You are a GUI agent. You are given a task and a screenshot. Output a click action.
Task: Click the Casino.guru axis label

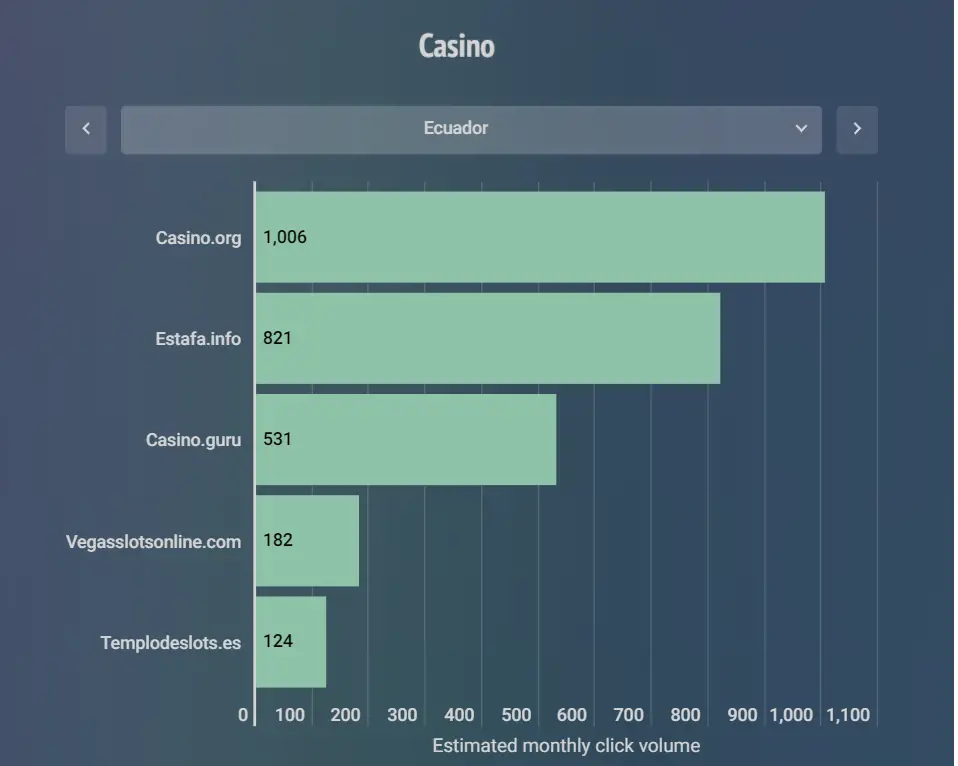coord(193,440)
